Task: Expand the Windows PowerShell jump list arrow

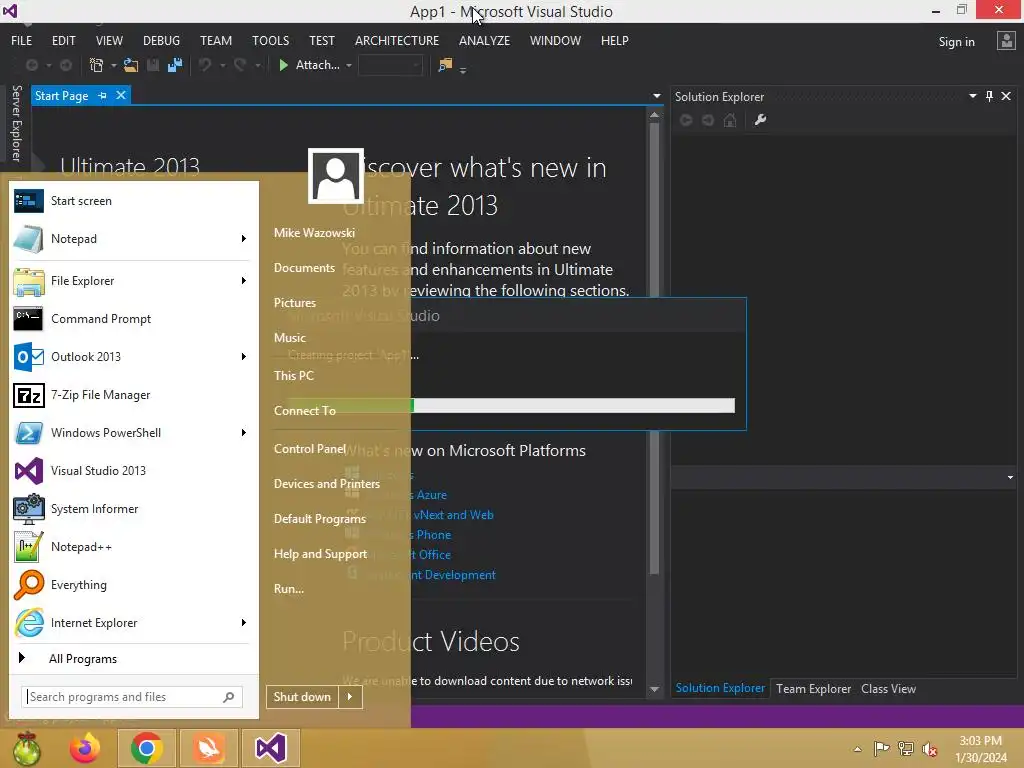Action: click(x=244, y=433)
